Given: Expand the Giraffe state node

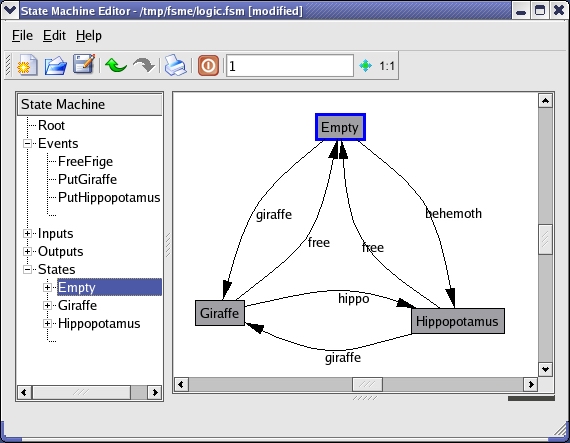Looking at the screenshot, I should [47, 305].
